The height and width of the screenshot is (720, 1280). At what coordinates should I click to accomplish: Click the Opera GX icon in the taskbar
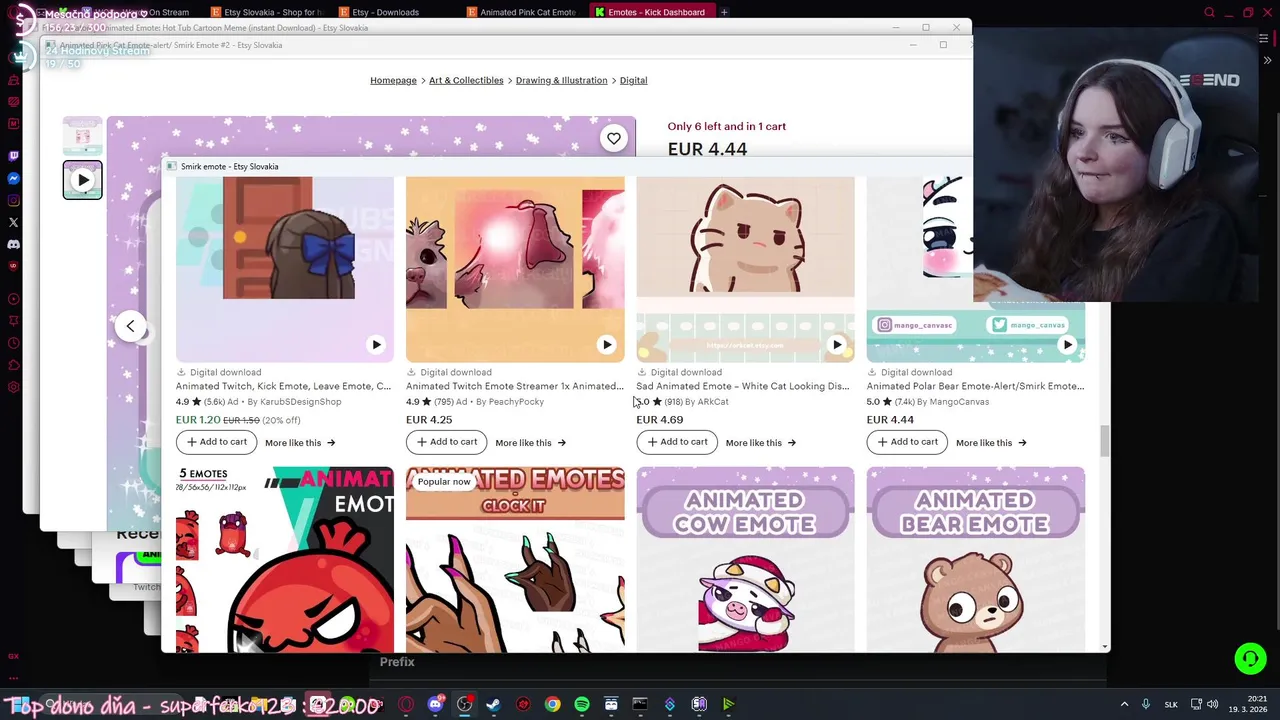406,704
